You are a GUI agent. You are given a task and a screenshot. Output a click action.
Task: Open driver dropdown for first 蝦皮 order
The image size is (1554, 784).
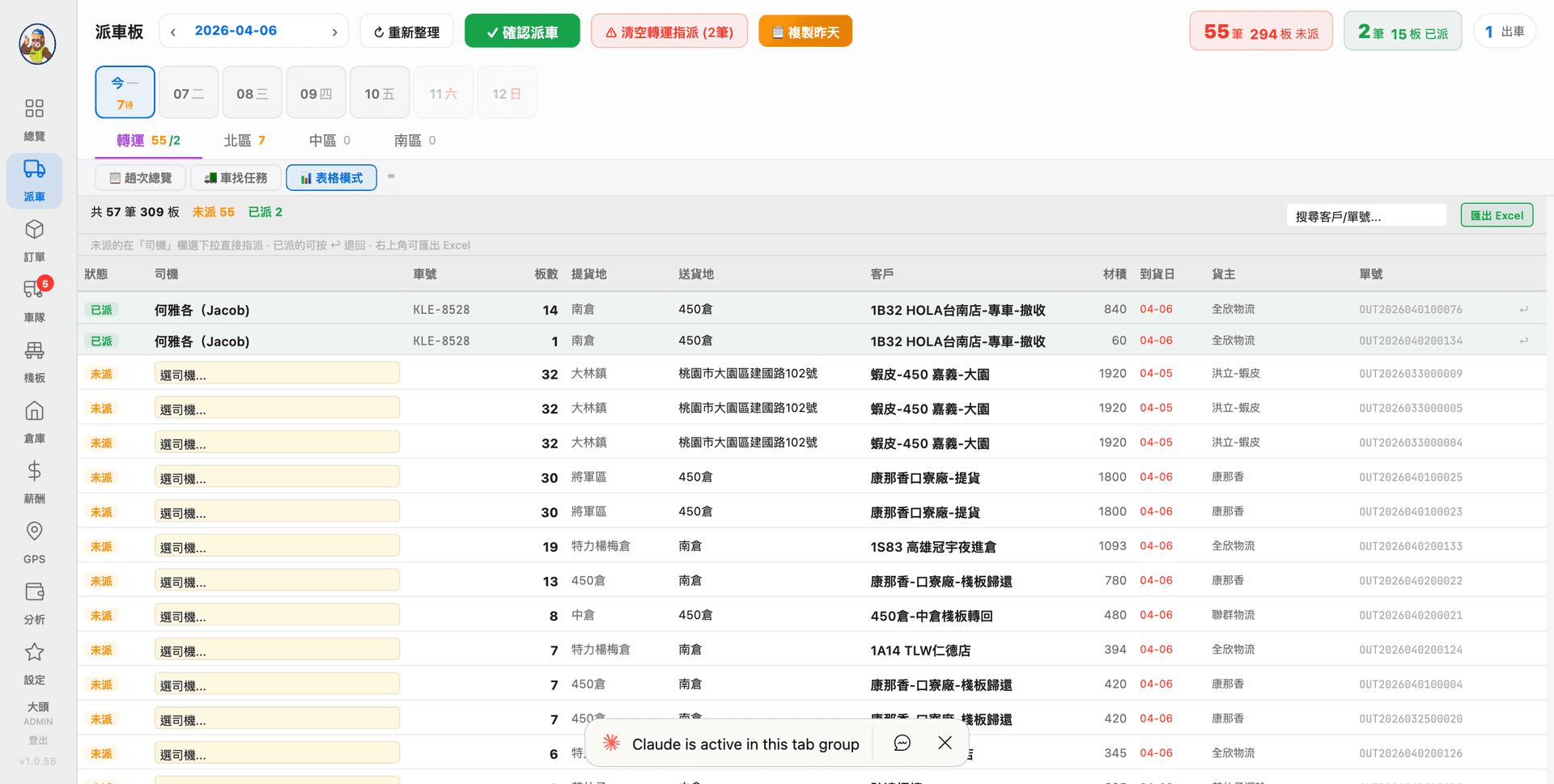pos(277,373)
